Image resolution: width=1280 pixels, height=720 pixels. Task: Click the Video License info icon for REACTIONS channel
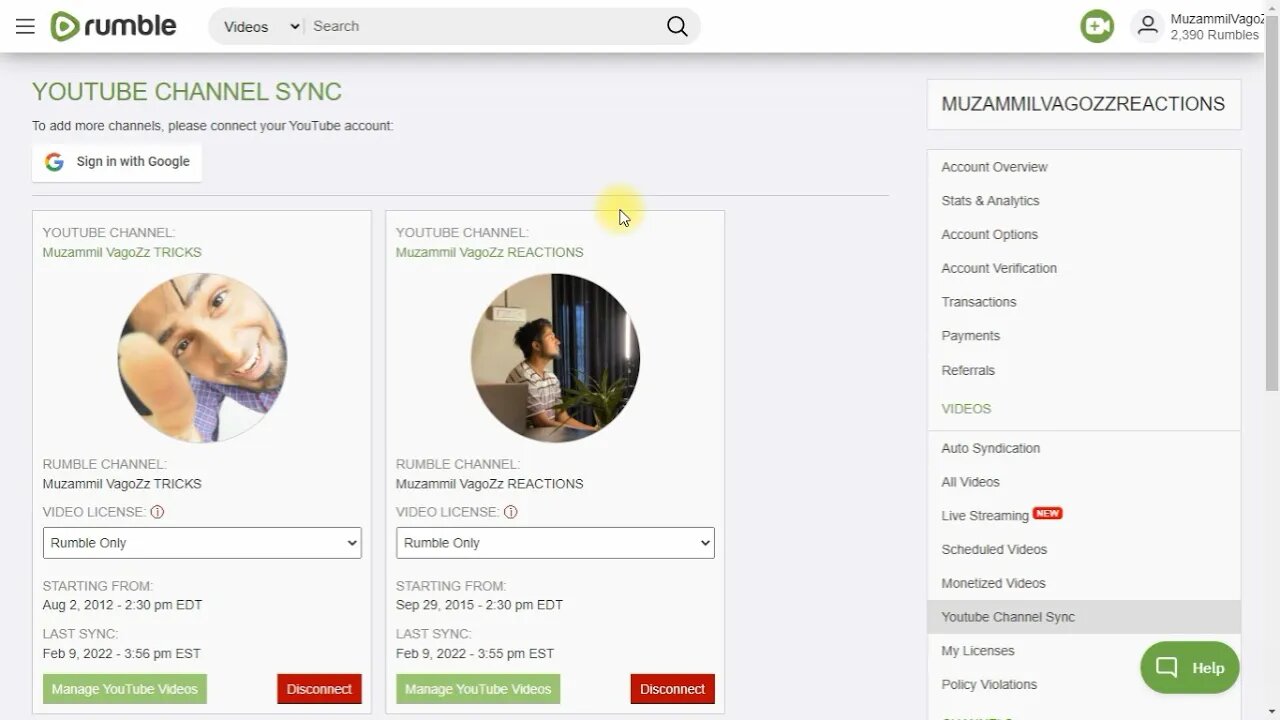pyautogui.click(x=510, y=512)
